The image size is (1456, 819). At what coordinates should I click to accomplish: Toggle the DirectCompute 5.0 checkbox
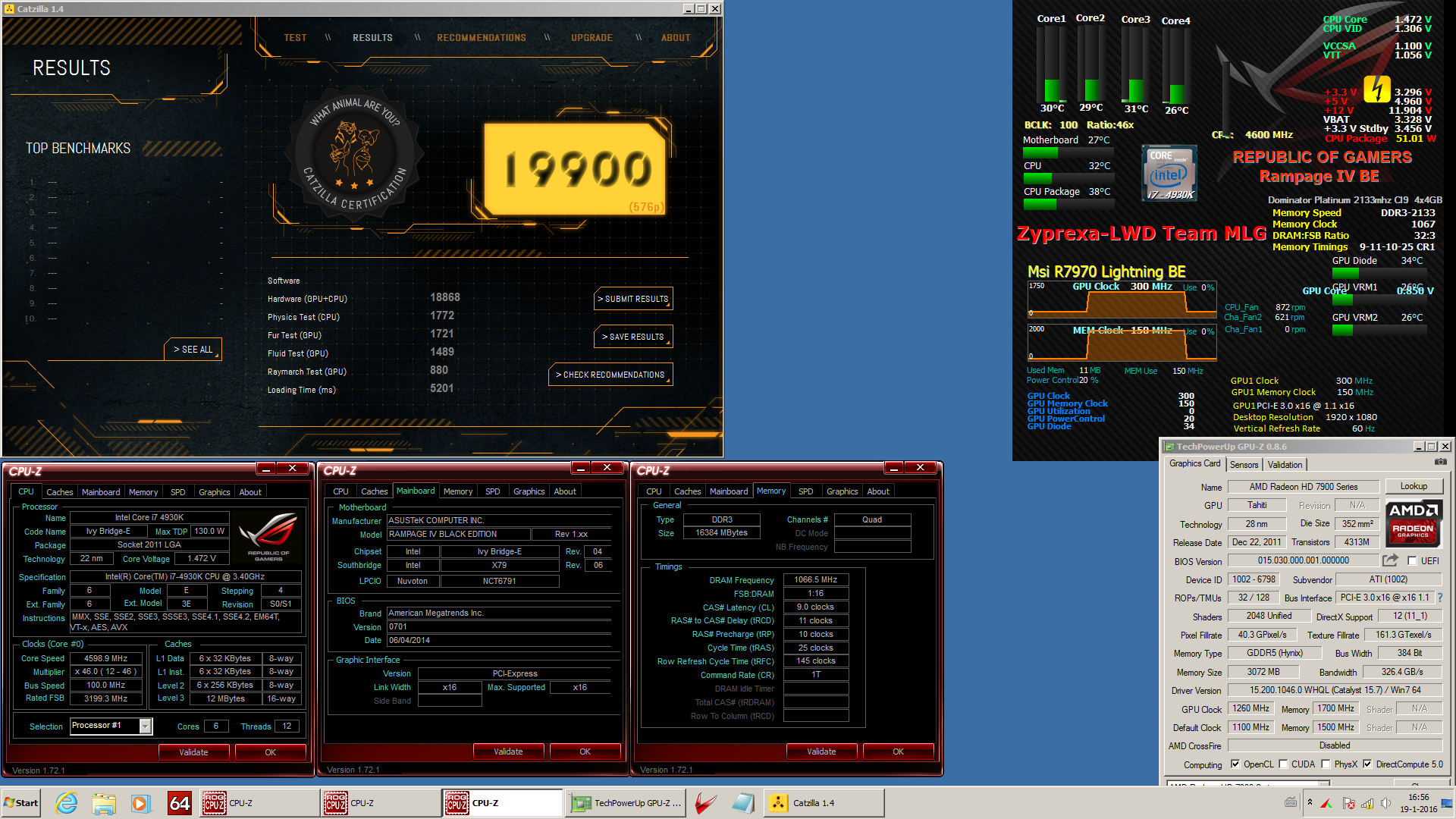(1367, 764)
